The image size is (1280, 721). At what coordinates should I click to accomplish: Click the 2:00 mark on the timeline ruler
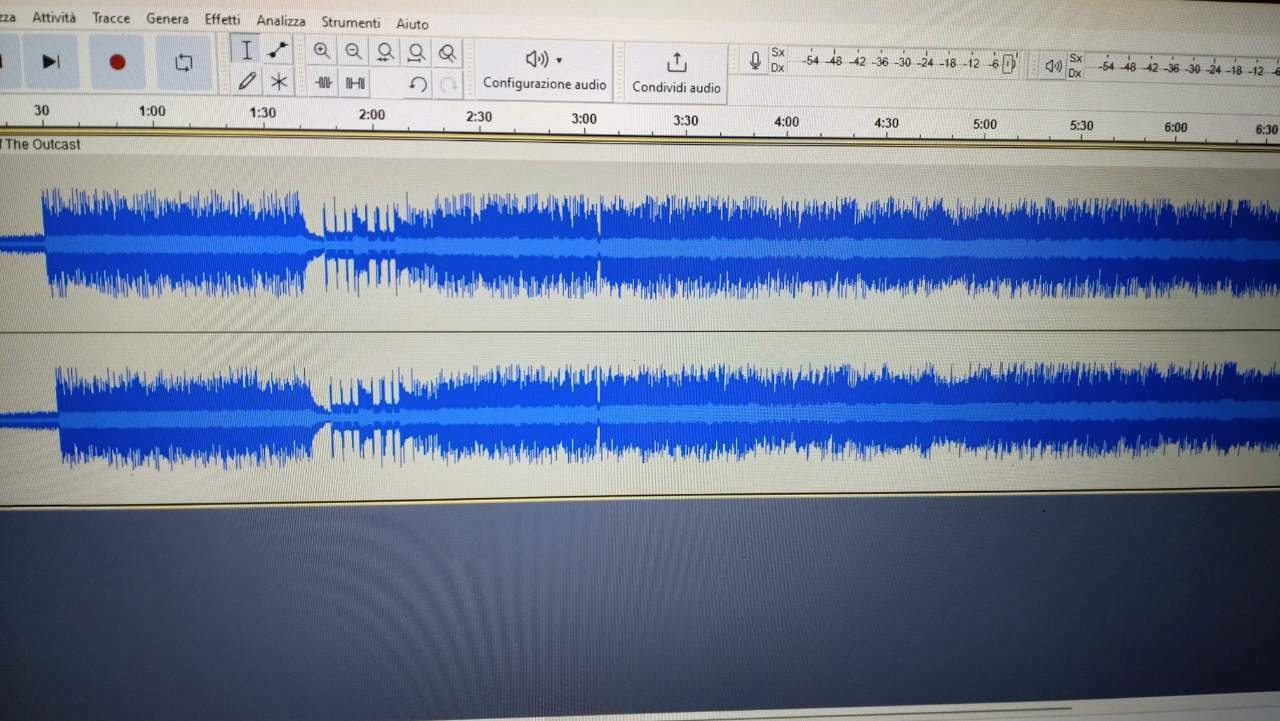[371, 114]
